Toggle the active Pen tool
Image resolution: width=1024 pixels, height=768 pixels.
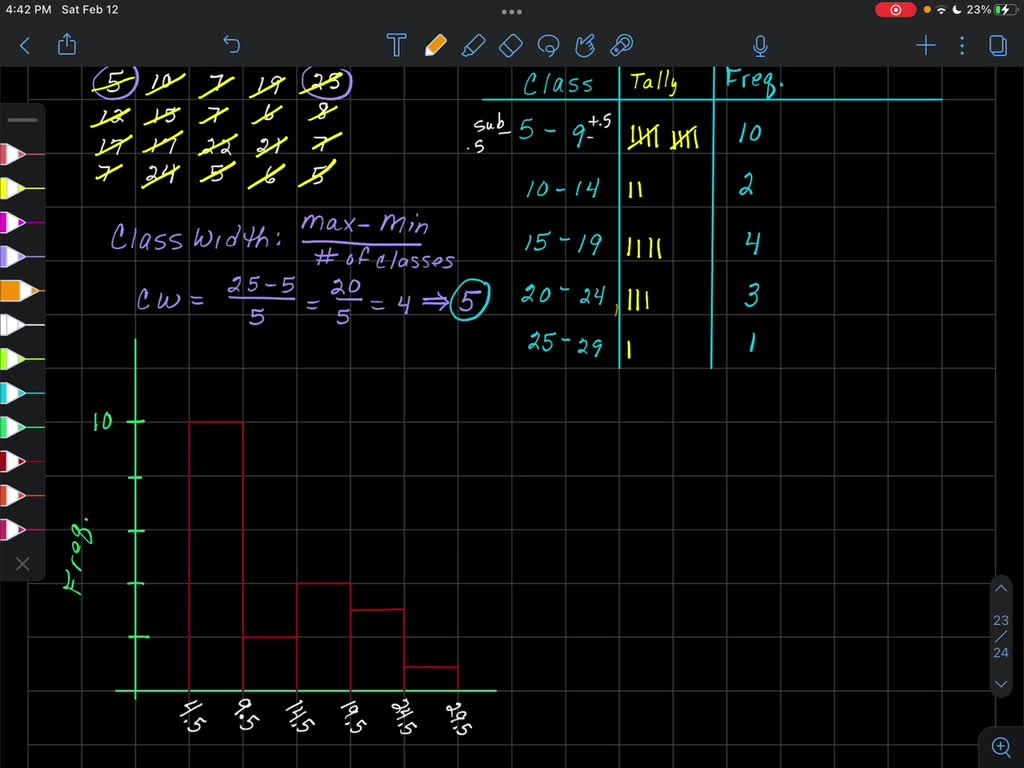[x=436, y=45]
